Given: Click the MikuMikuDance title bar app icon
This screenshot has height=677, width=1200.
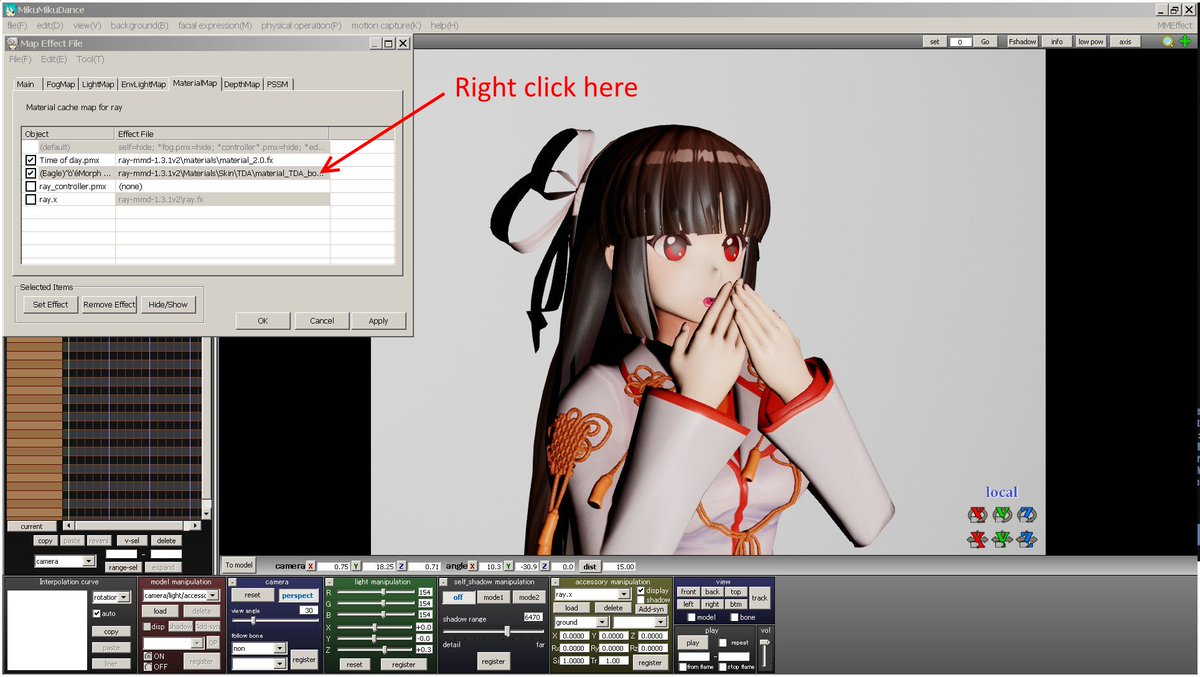Looking at the screenshot, I should pos(9,9).
